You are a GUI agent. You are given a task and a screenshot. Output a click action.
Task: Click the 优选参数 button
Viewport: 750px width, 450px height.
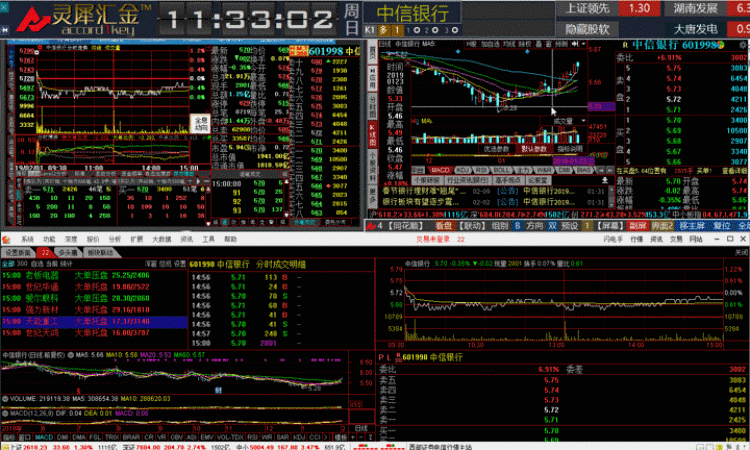coord(496,149)
